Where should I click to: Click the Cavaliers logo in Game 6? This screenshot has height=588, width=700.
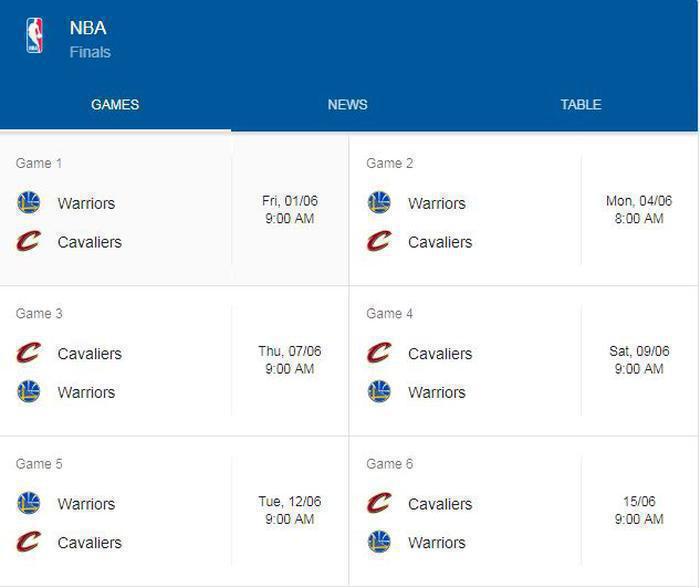379,503
